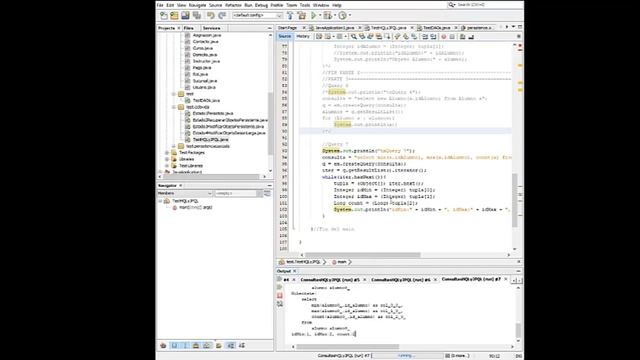
Task: Select Instructor.java in Projects tree
Action: (x=206, y=61)
